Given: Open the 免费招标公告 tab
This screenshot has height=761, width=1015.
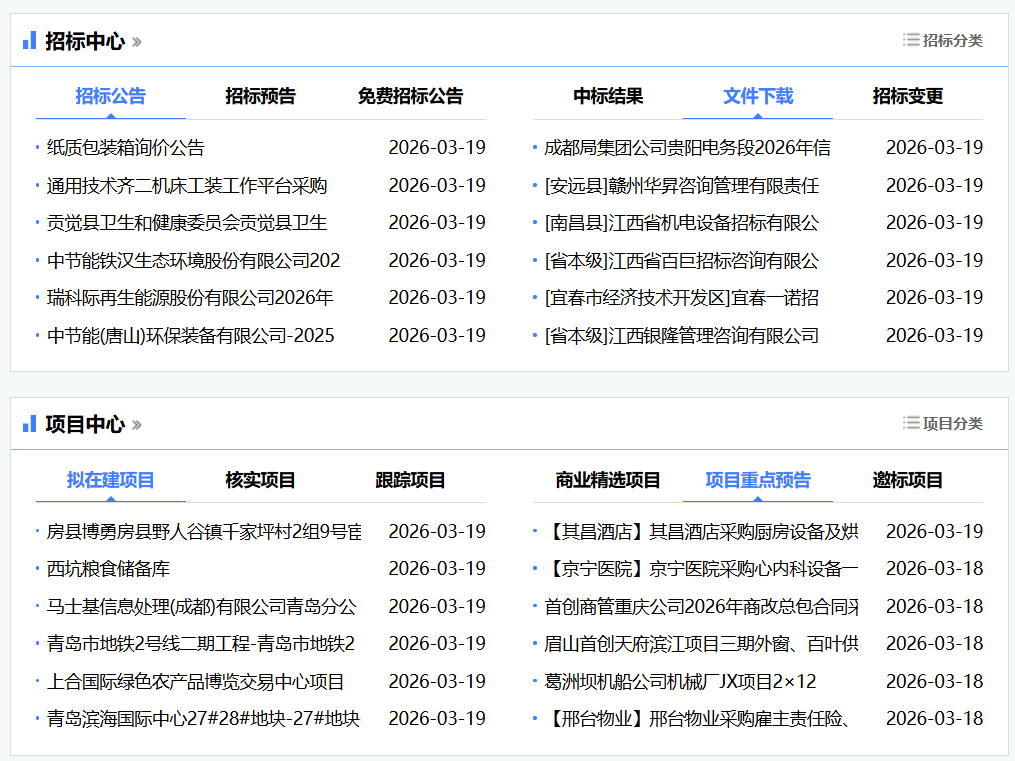Looking at the screenshot, I should click(410, 96).
